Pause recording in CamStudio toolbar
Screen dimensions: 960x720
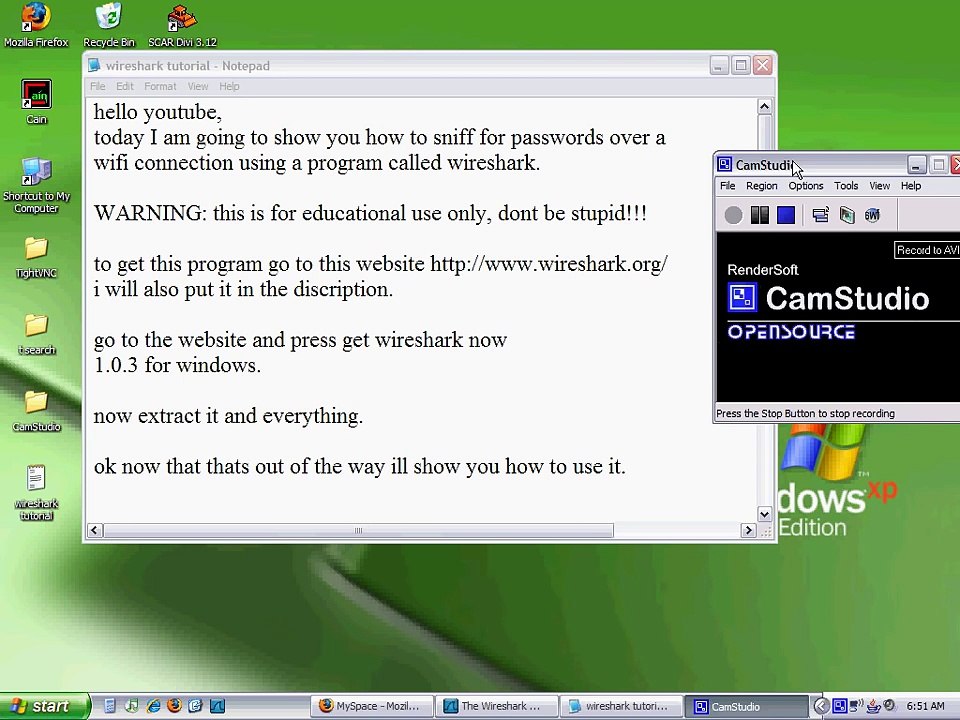pos(759,215)
